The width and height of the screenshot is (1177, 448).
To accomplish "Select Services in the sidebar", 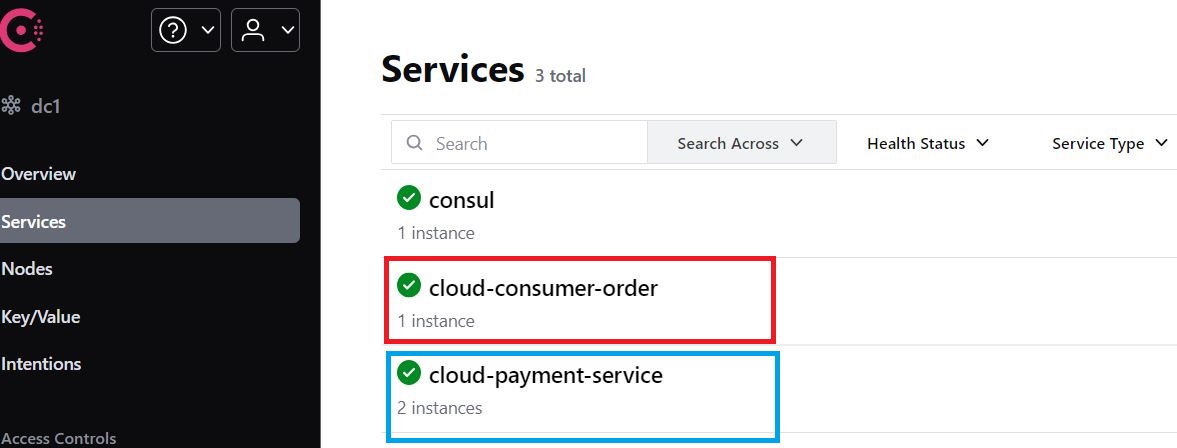I will pos(34,222).
